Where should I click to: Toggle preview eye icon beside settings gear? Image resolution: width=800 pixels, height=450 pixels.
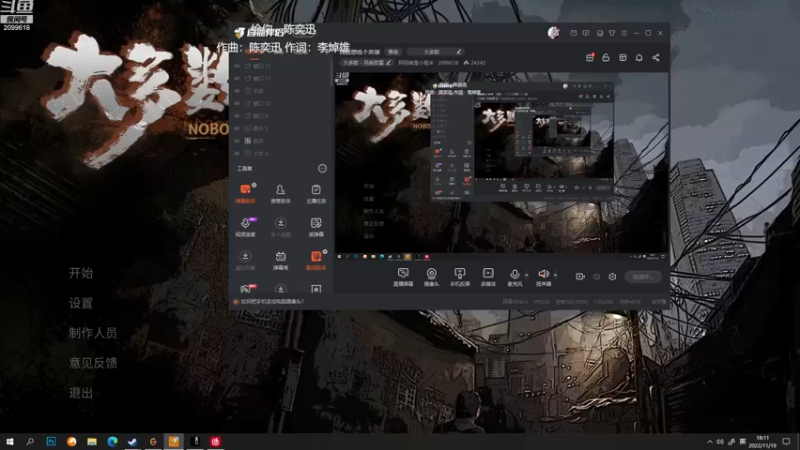596,277
